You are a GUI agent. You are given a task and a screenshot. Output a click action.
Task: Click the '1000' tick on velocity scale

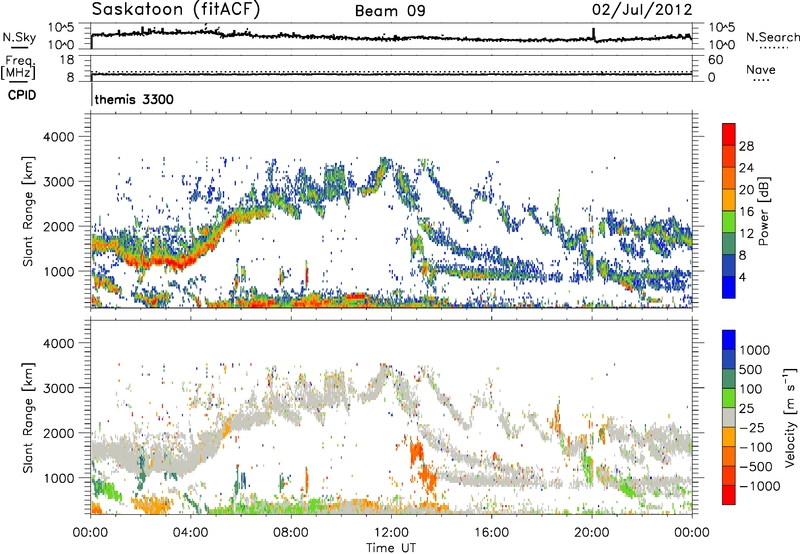[x=755, y=350]
